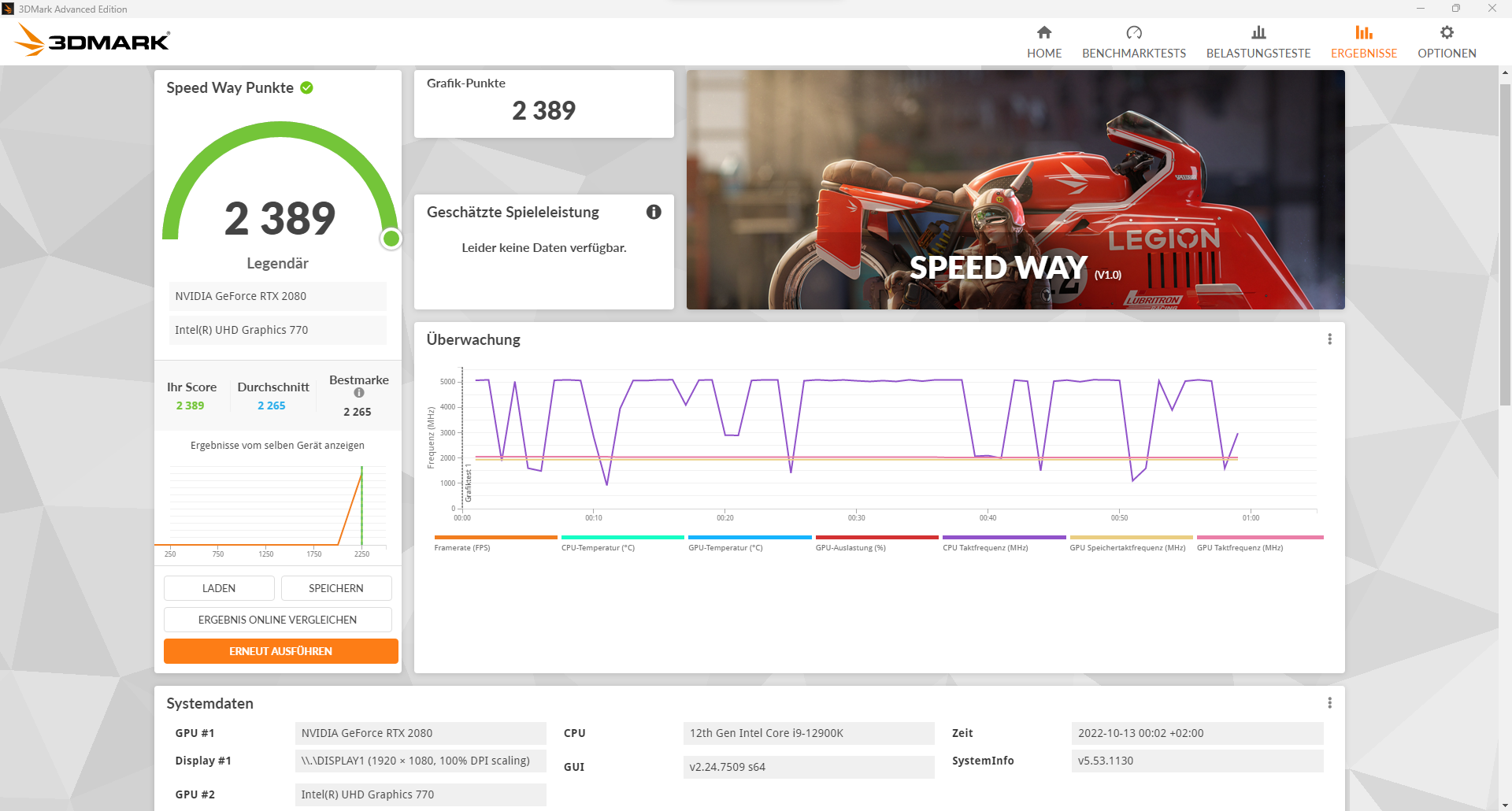The width and height of the screenshot is (1512, 811).
Task: Click the info icon beside Geschätzte Spieleleistung
Action: pos(654,212)
